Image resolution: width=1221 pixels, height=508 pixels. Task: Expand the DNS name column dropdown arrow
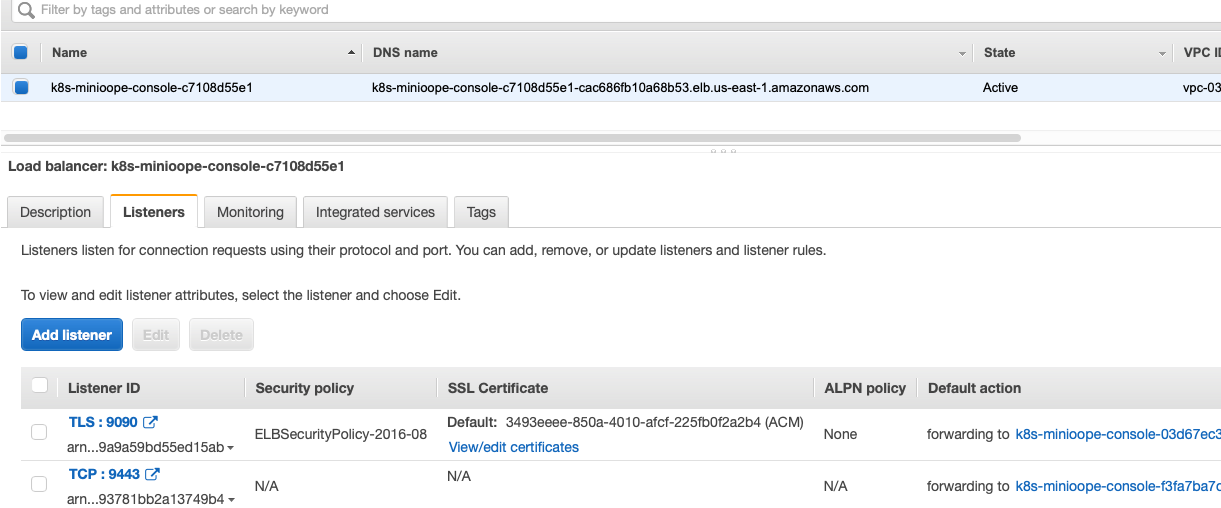click(x=962, y=53)
